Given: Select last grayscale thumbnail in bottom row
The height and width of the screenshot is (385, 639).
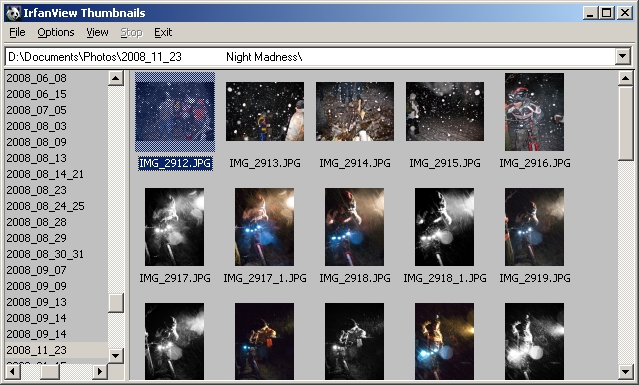Looking at the screenshot, I should pyautogui.click(x=534, y=341).
